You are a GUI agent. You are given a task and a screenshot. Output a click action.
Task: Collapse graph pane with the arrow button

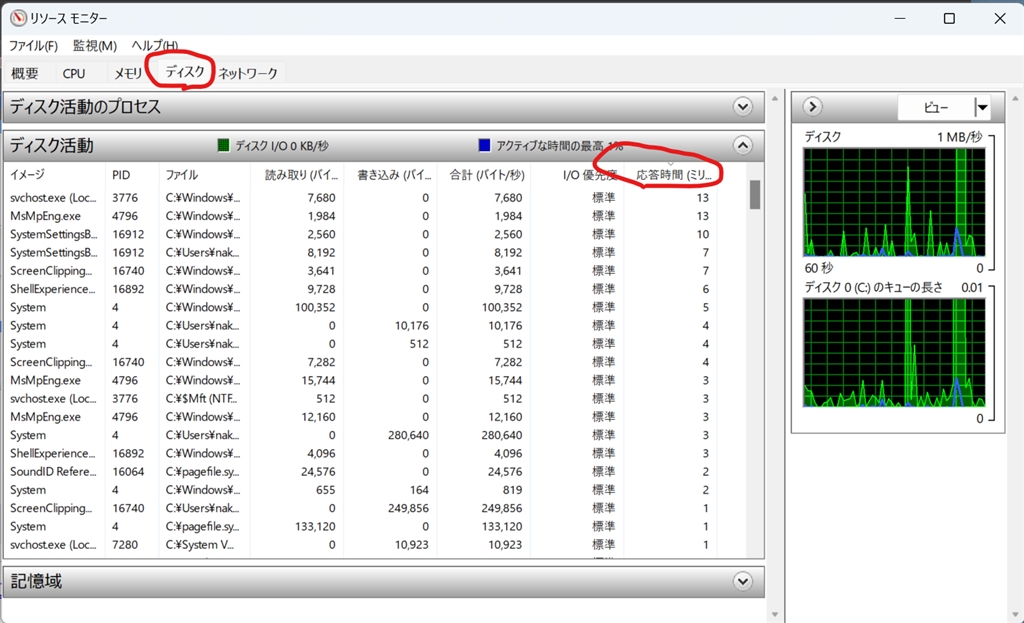click(812, 106)
